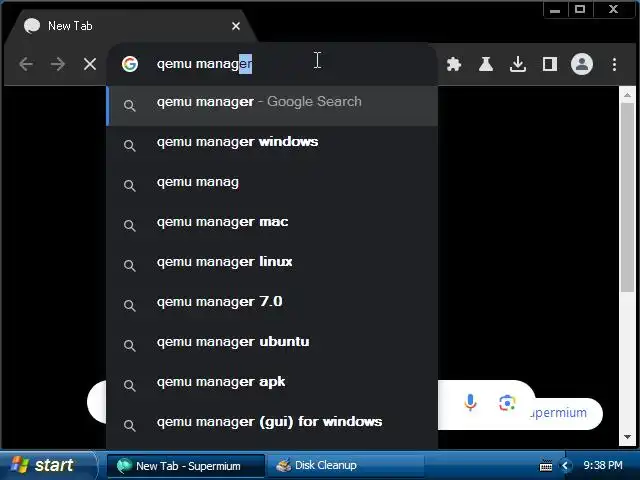Image resolution: width=640 pixels, height=480 pixels.
Task: Open the profile avatar menu
Action: (x=582, y=64)
